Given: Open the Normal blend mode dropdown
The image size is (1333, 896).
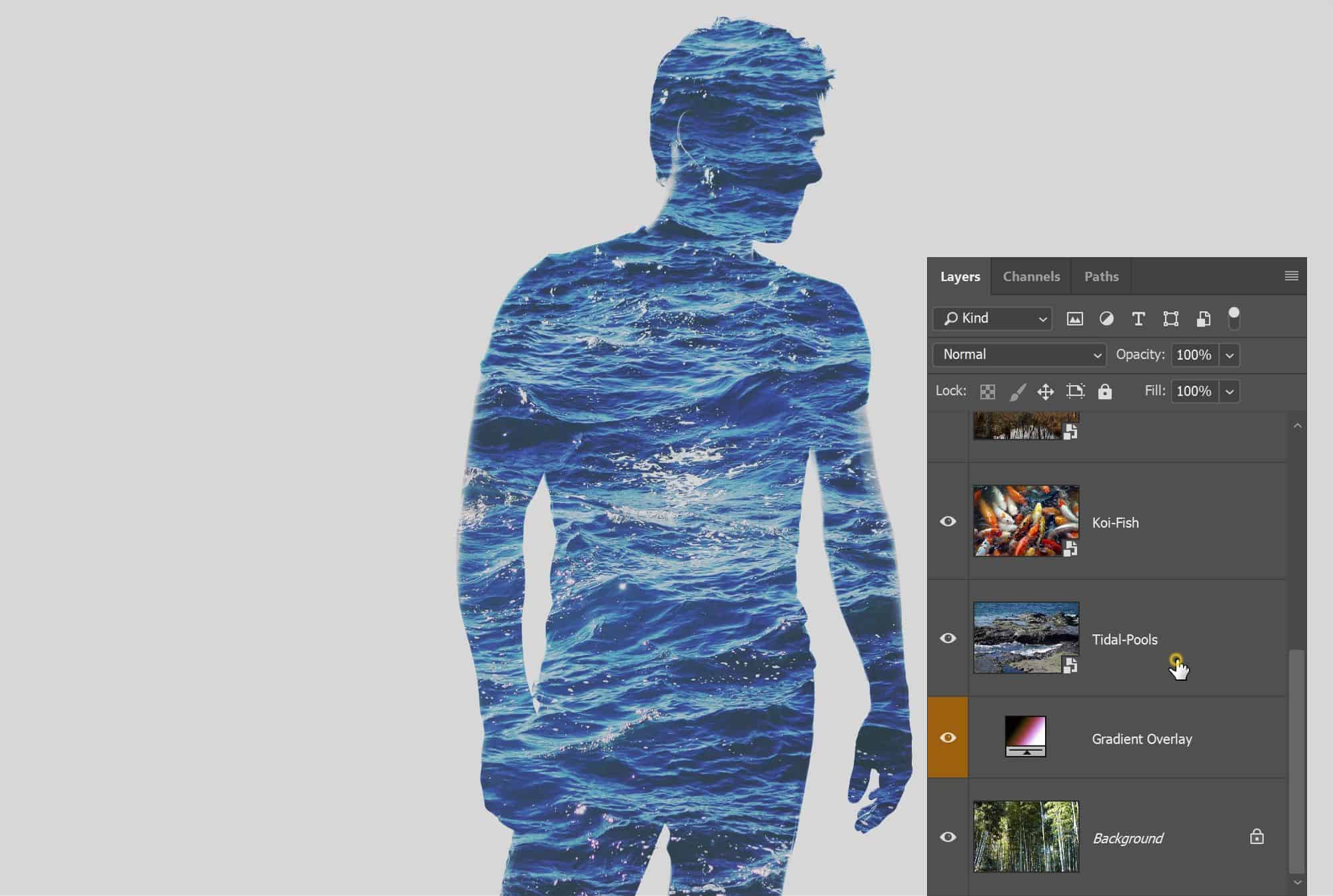Looking at the screenshot, I should tap(1020, 355).
